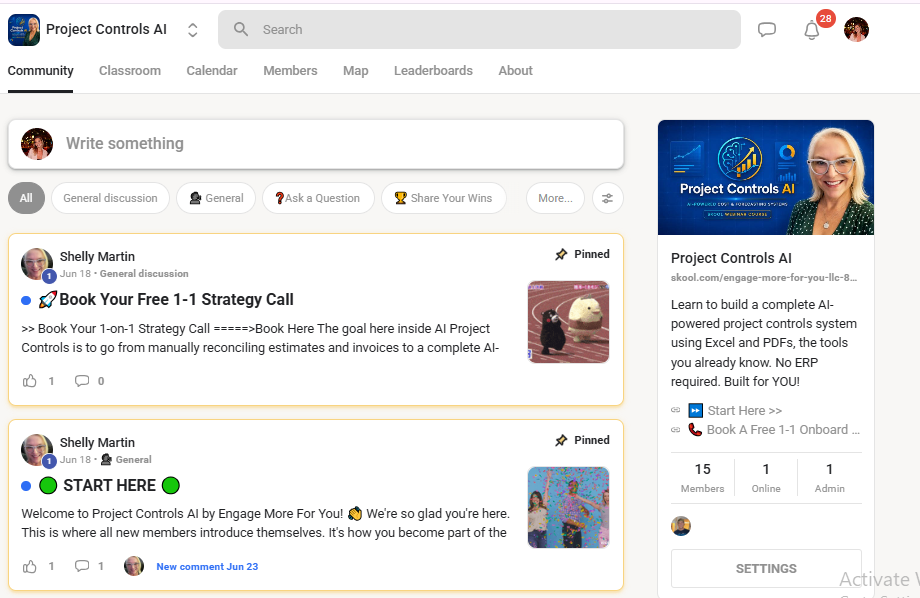
Task: Click Pinned icon on START HERE post
Action: [x=561, y=440]
